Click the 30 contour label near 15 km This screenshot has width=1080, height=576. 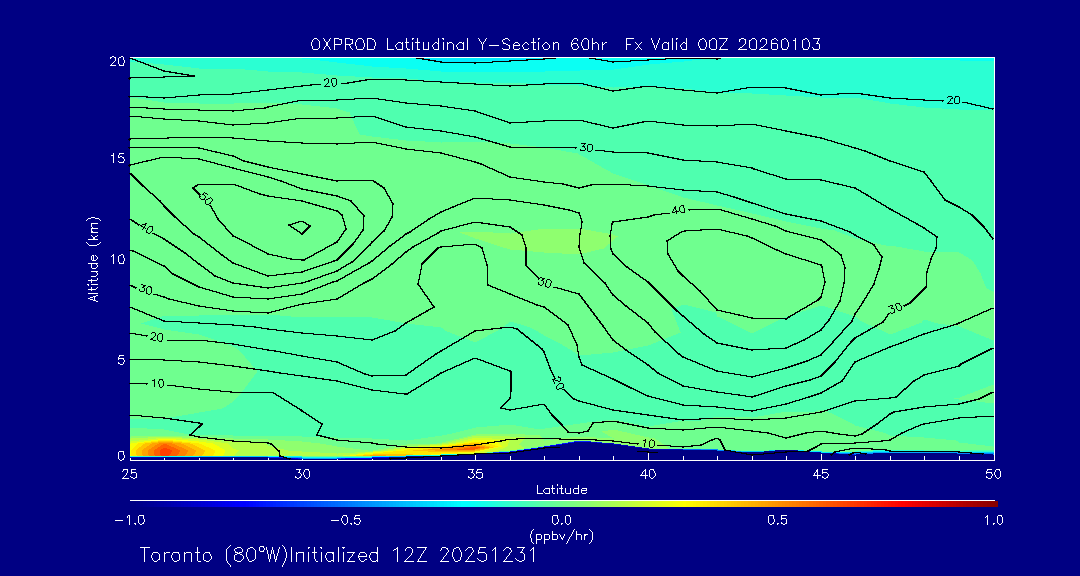pos(586,148)
